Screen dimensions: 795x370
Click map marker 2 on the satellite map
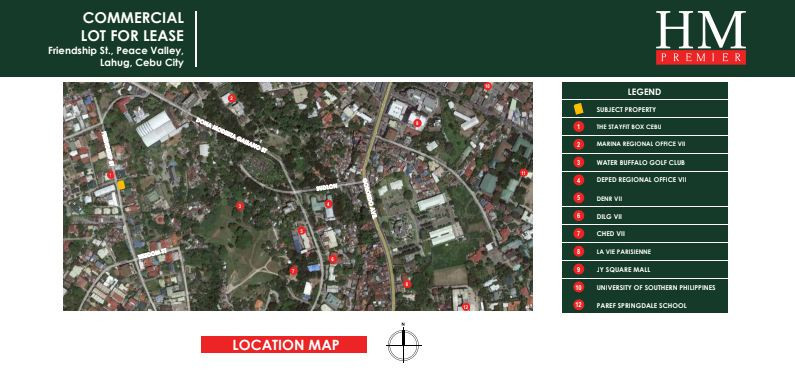pos(231,98)
